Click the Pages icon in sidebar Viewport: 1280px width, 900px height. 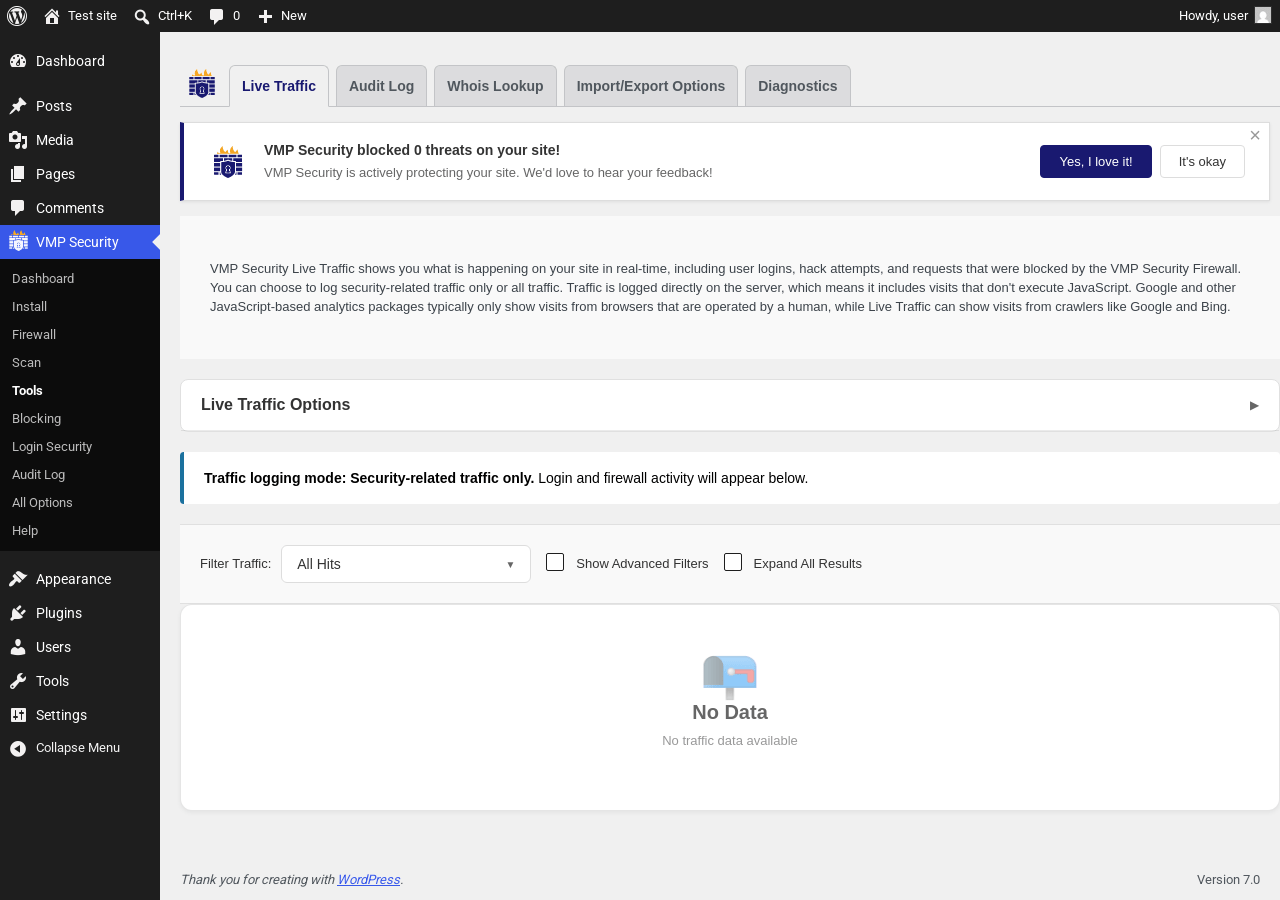(x=18, y=174)
